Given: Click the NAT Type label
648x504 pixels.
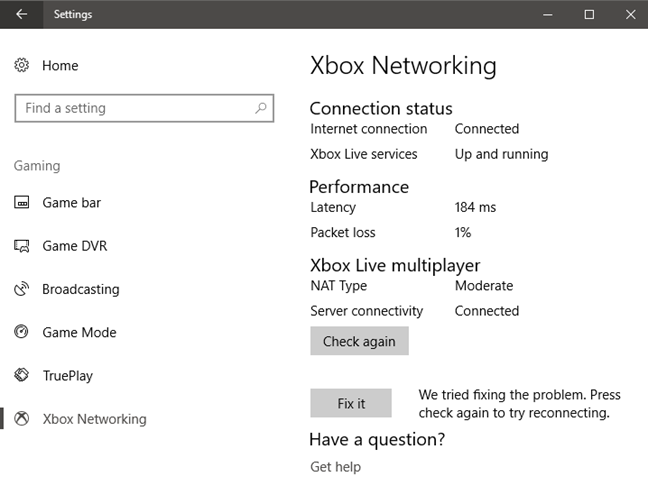Looking at the screenshot, I should (x=338, y=286).
